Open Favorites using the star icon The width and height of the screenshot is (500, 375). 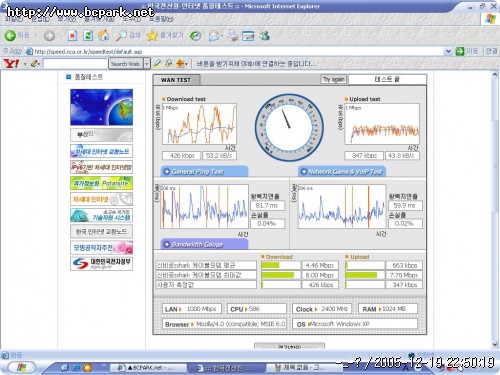pos(152,36)
